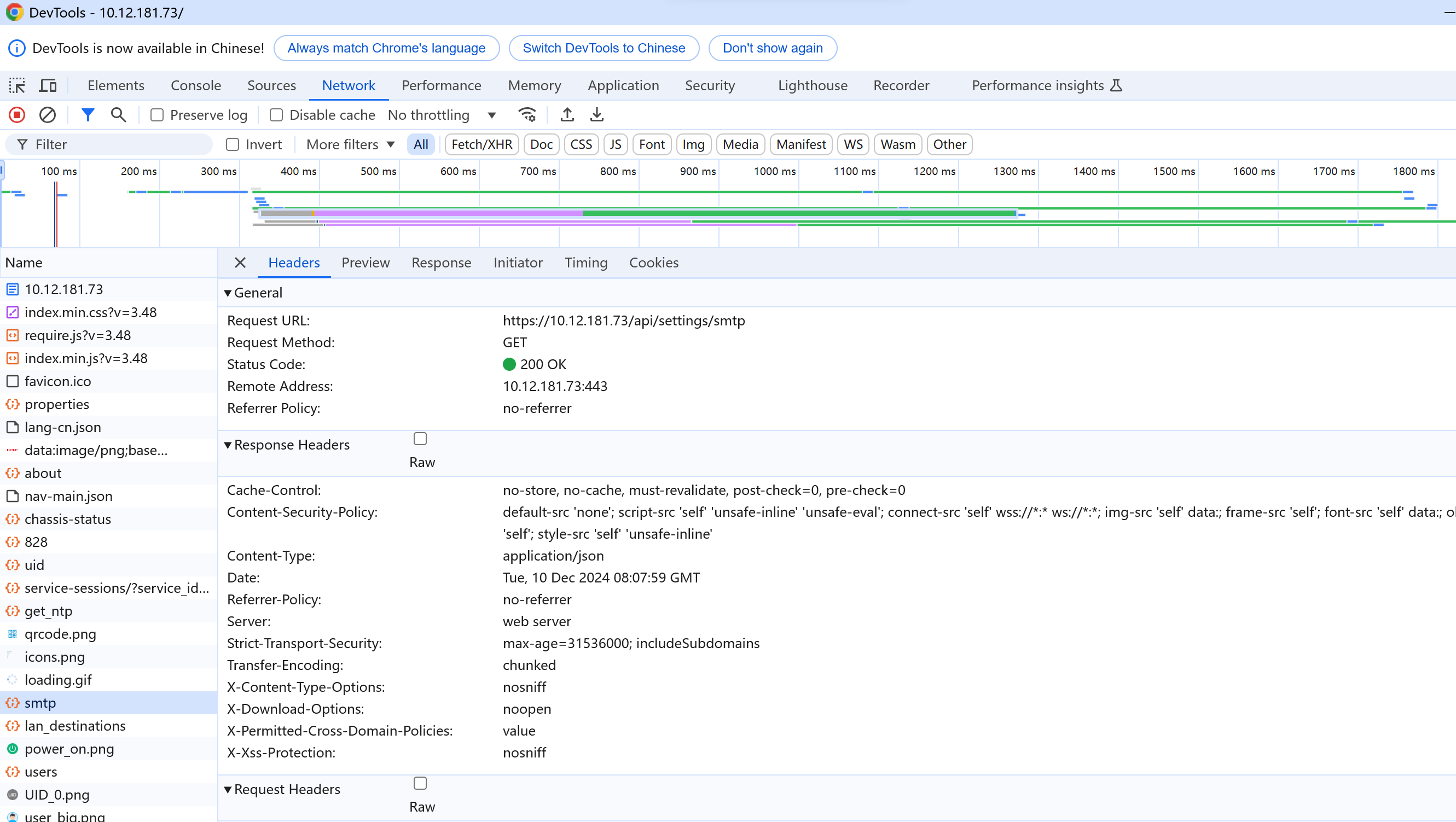Toggle the funnel filter icon
Screen dimensions: 1456x822
(x=88, y=115)
